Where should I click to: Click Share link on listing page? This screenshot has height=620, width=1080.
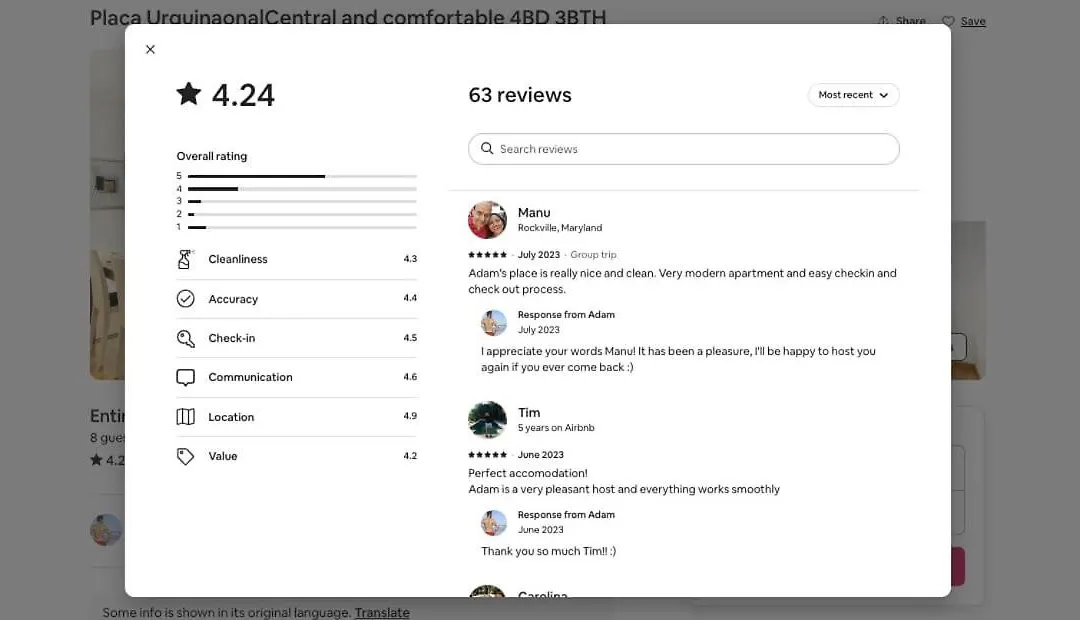coord(902,21)
